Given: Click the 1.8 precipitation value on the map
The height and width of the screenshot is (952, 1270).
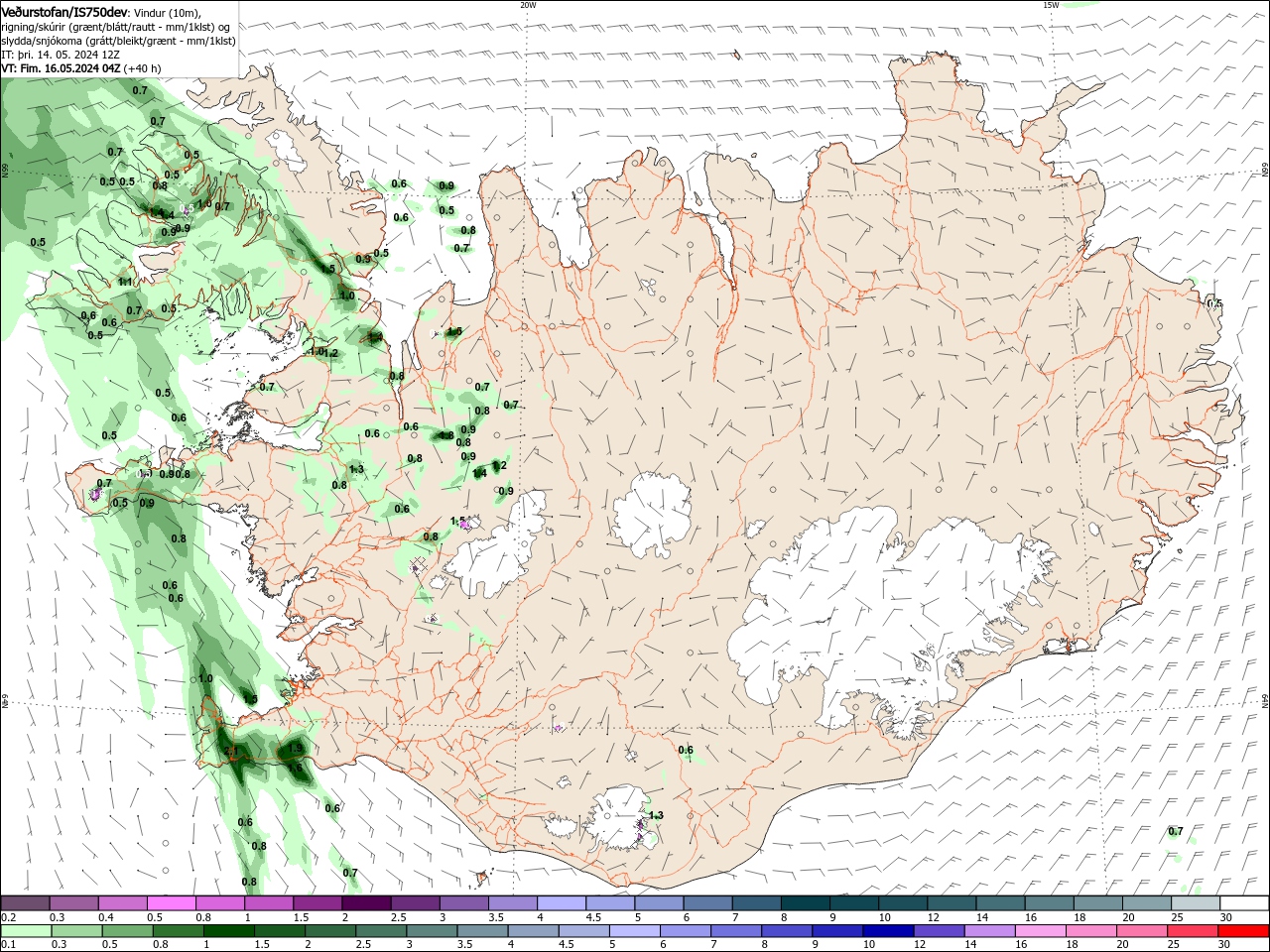Looking at the screenshot, I should (x=446, y=436).
